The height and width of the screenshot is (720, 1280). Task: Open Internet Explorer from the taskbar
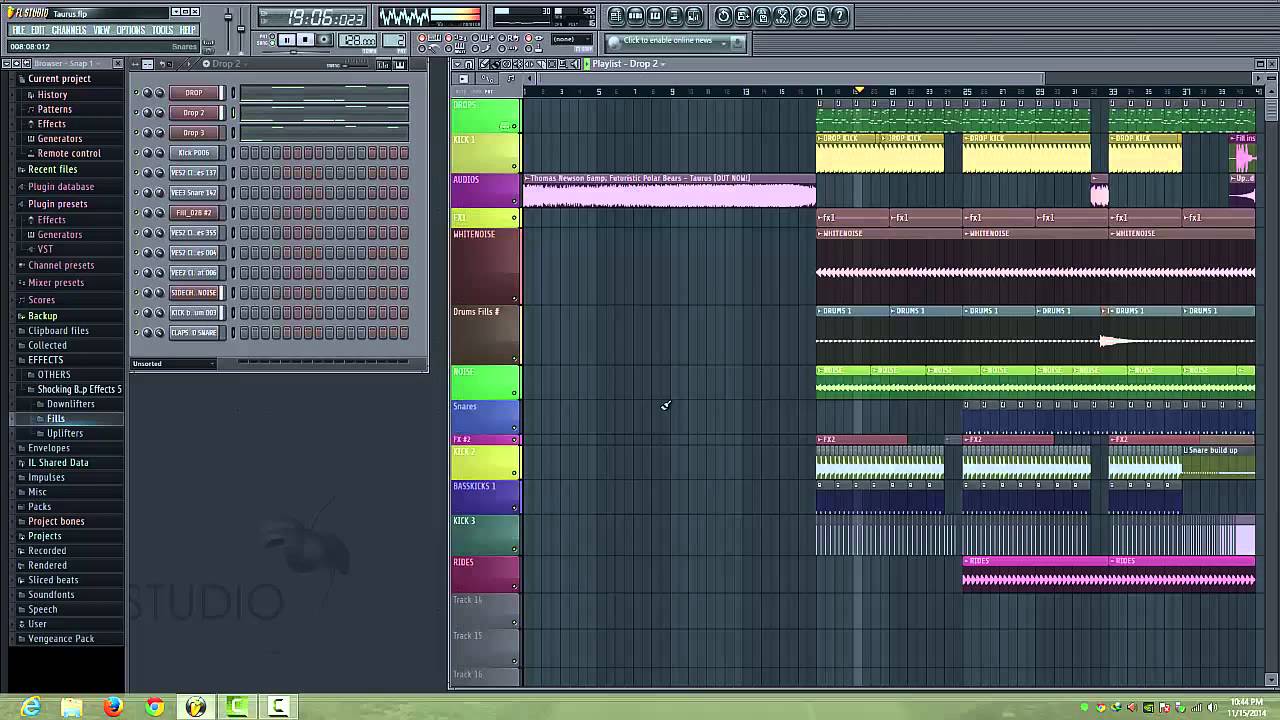point(31,707)
